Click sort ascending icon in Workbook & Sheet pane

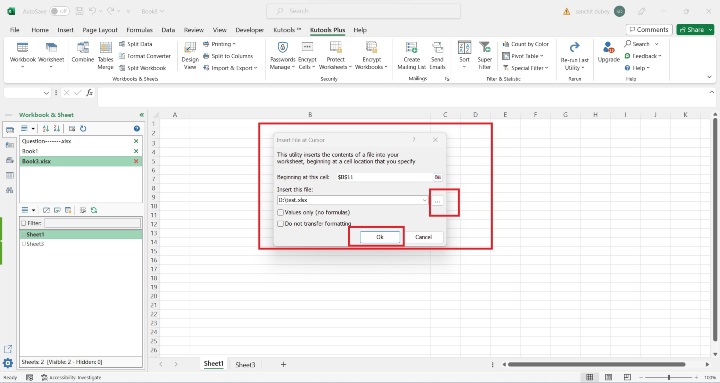click(x=46, y=129)
